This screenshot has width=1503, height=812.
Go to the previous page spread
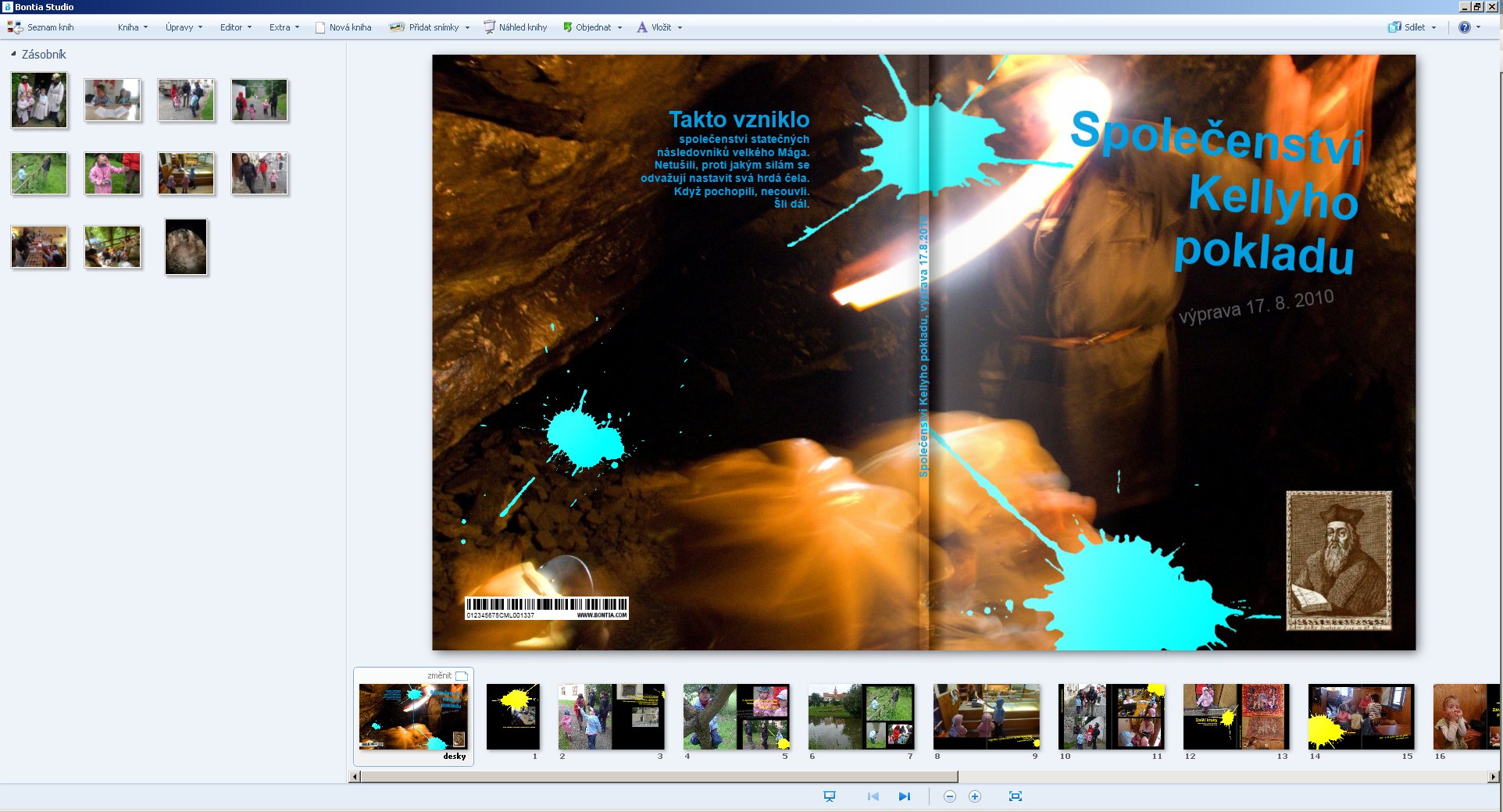(x=873, y=796)
